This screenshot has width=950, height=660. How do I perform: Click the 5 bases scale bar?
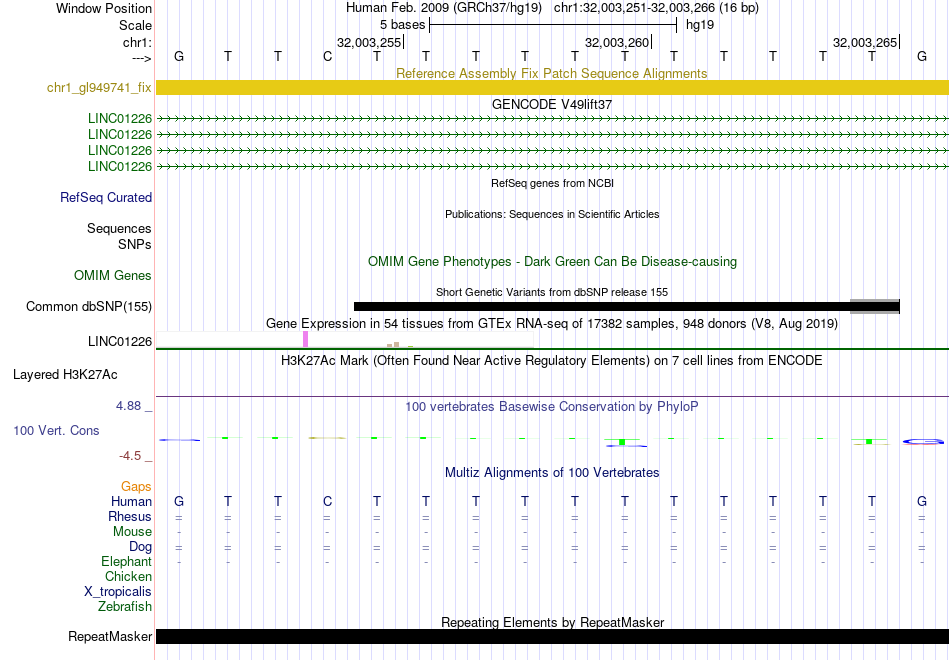pos(553,25)
